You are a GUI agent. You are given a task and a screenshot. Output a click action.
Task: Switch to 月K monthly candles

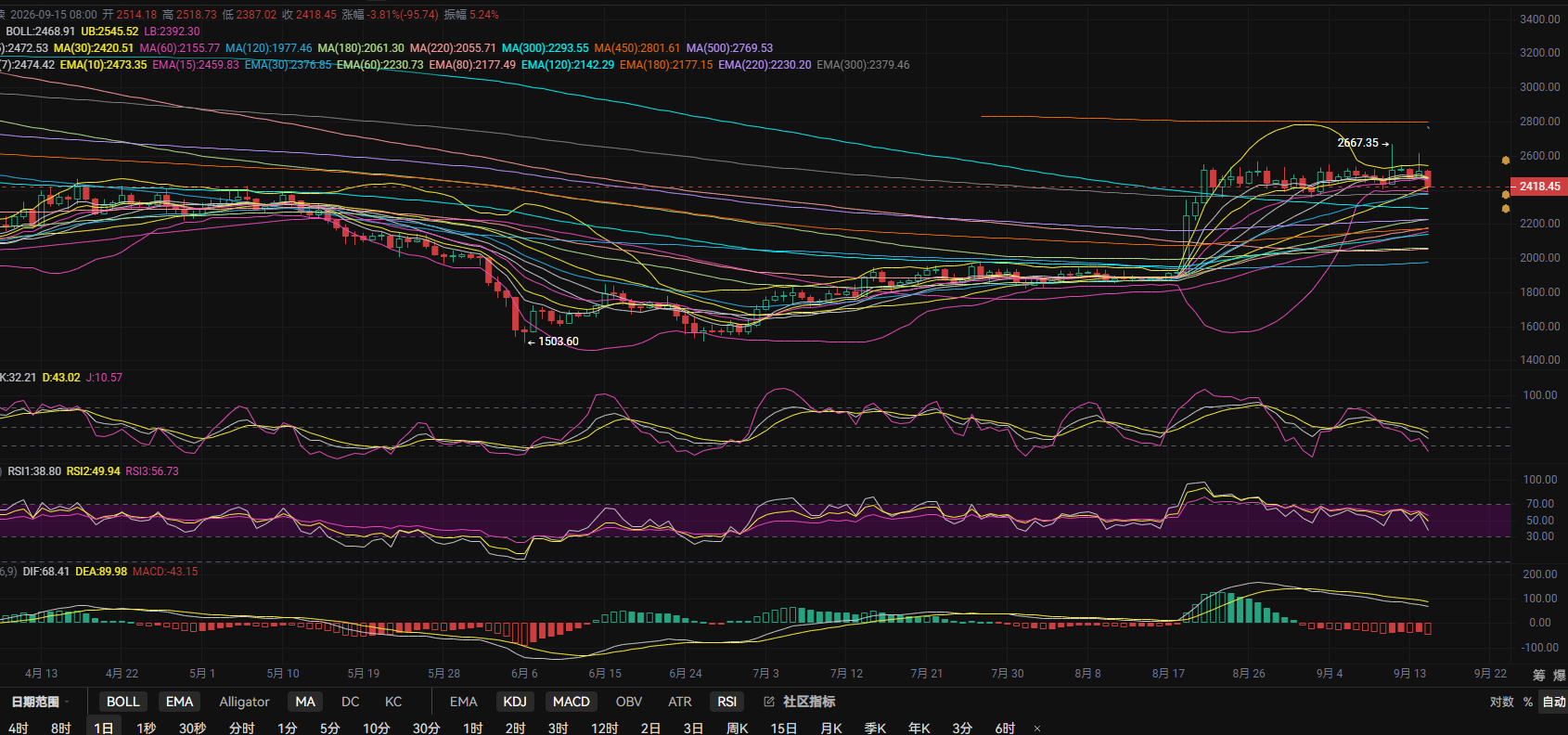(831, 729)
